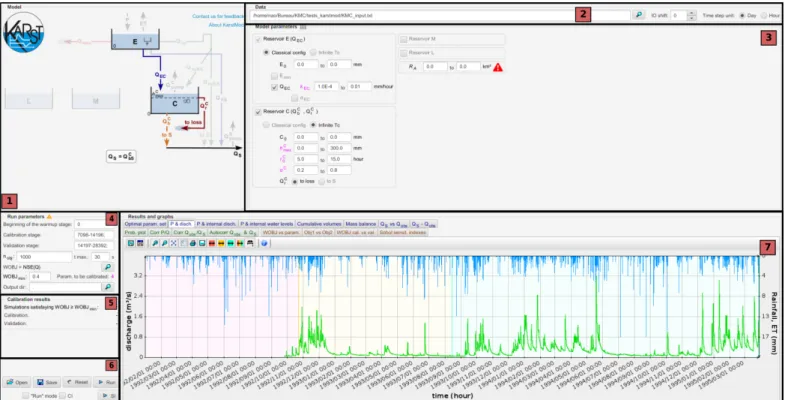The image size is (788, 400).
Task: Open the P & internal disch. tab
Action: pyautogui.click(x=216, y=224)
